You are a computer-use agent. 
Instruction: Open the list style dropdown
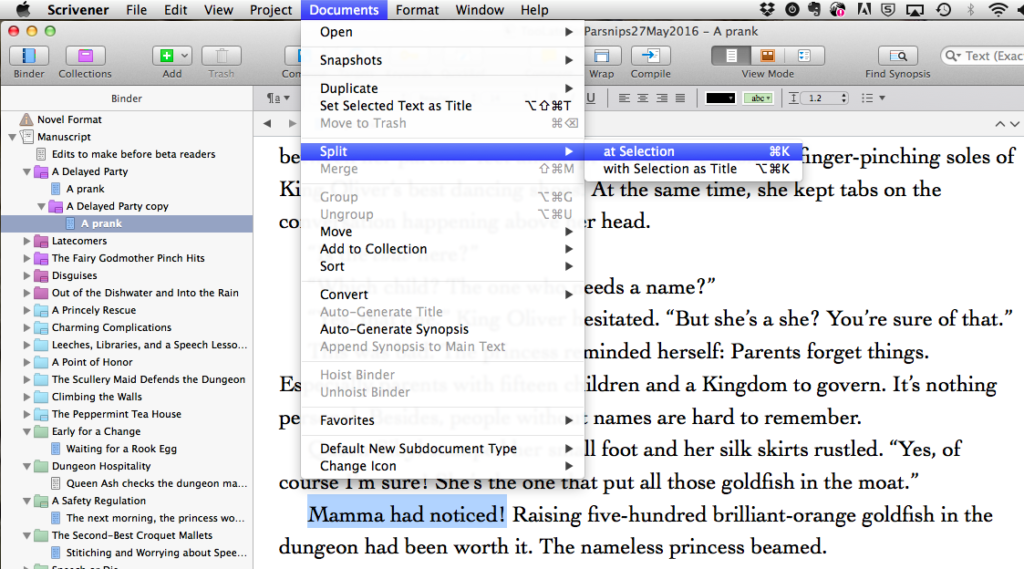click(872, 98)
